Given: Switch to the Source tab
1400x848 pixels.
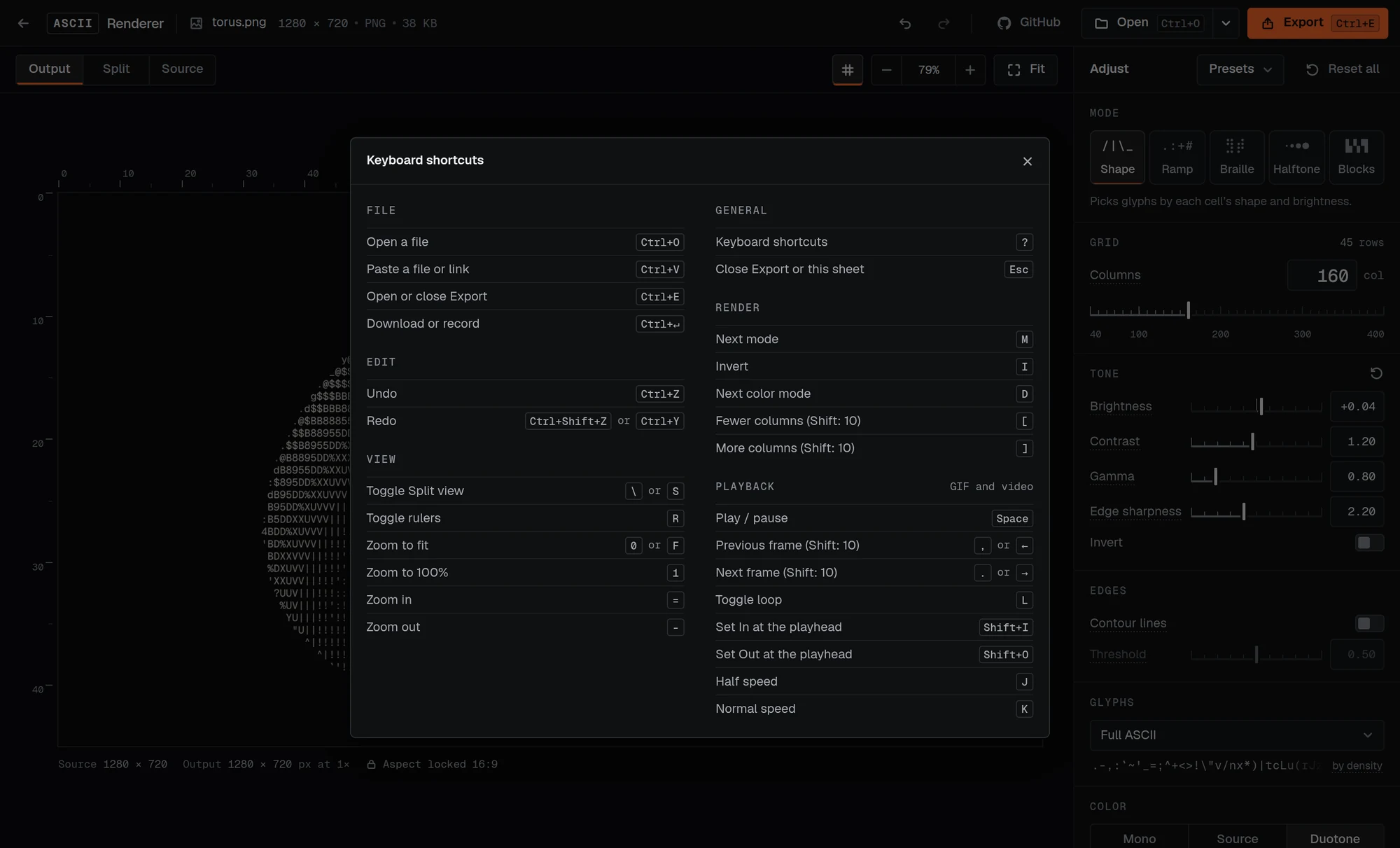Looking at the screenshot, I should (x=182, y=69).
